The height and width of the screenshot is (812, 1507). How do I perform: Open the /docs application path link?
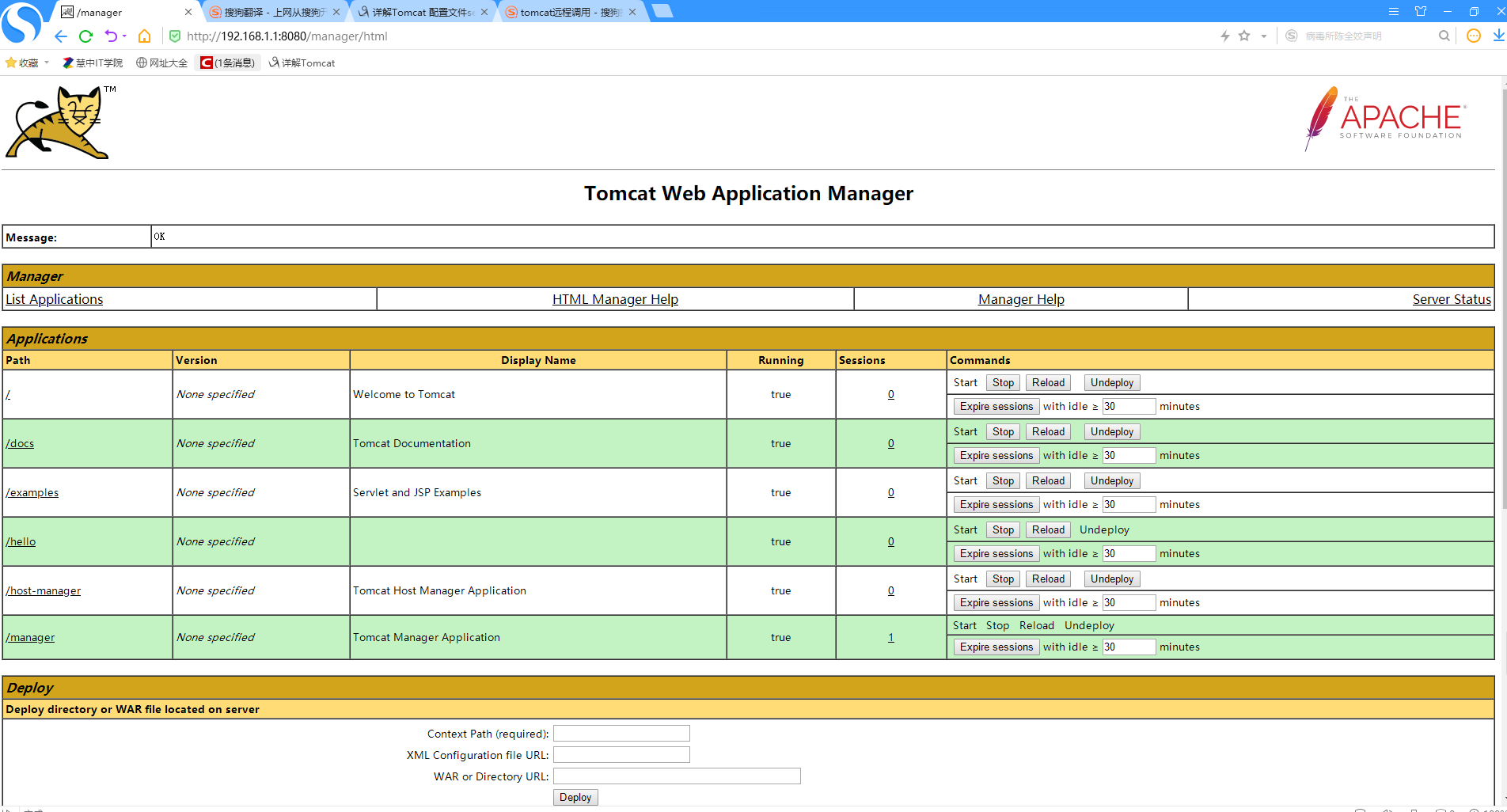[x=20, y=443]
